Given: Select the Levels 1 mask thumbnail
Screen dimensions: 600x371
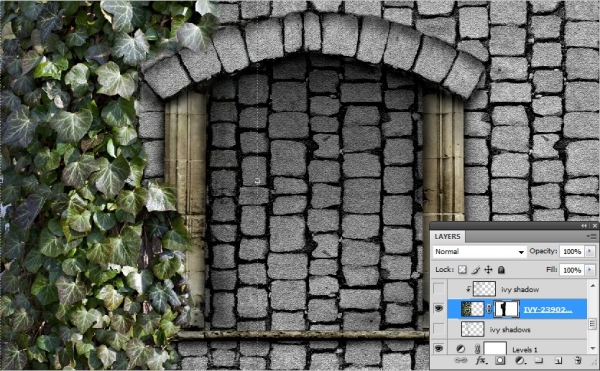Looking at the screenshot, I should [495, 349].
